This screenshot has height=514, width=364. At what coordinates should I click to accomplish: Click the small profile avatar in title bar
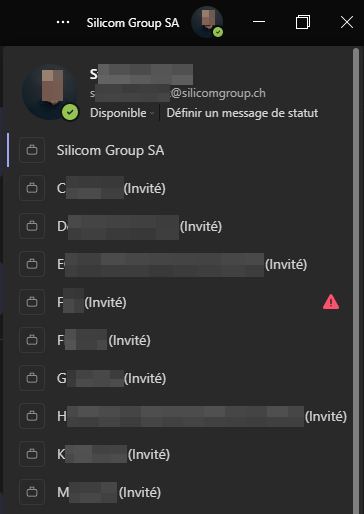click(x=207, y=22)
